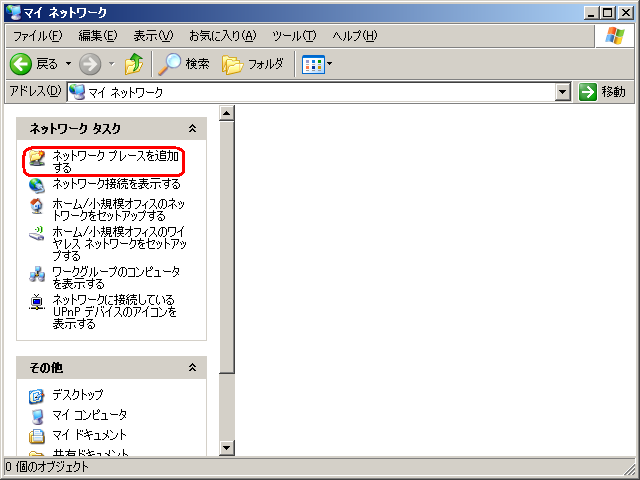Click the Views grid icon

click(x=312, y=64)
